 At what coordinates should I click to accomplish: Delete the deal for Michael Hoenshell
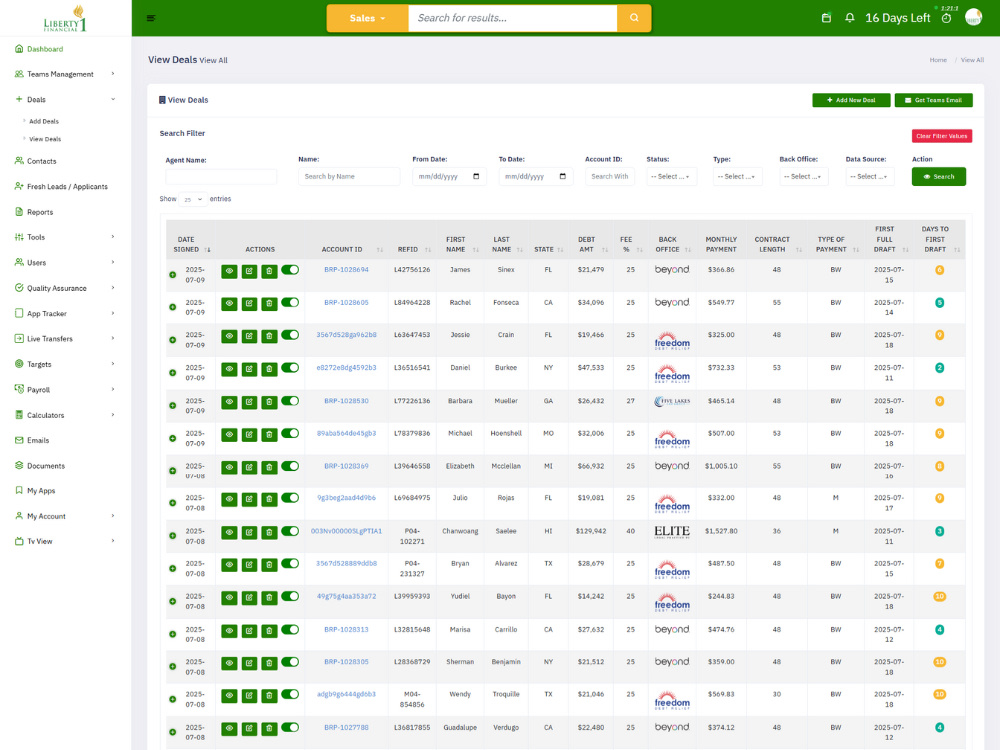pos(269,434)
